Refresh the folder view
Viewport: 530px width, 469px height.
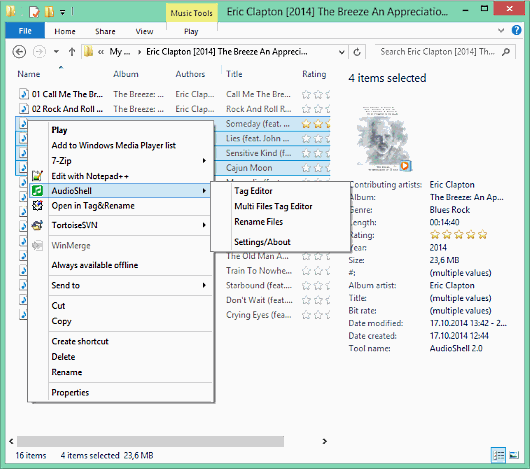coord(357,52)
